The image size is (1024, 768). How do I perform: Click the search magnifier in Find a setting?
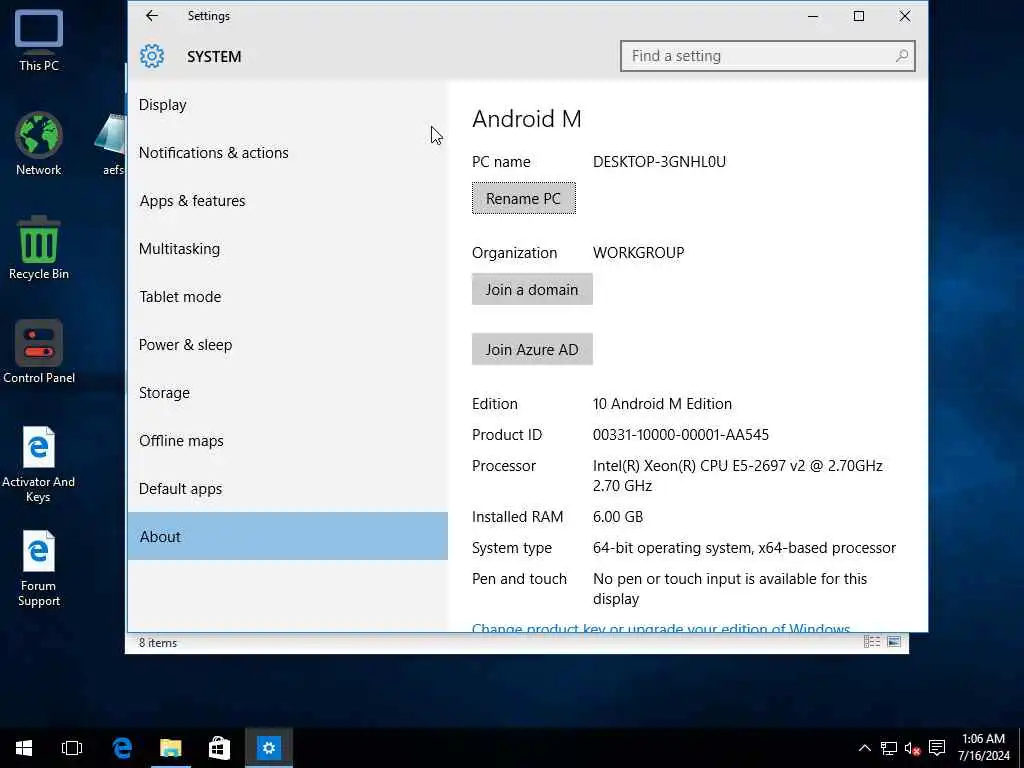coord(902,56)
